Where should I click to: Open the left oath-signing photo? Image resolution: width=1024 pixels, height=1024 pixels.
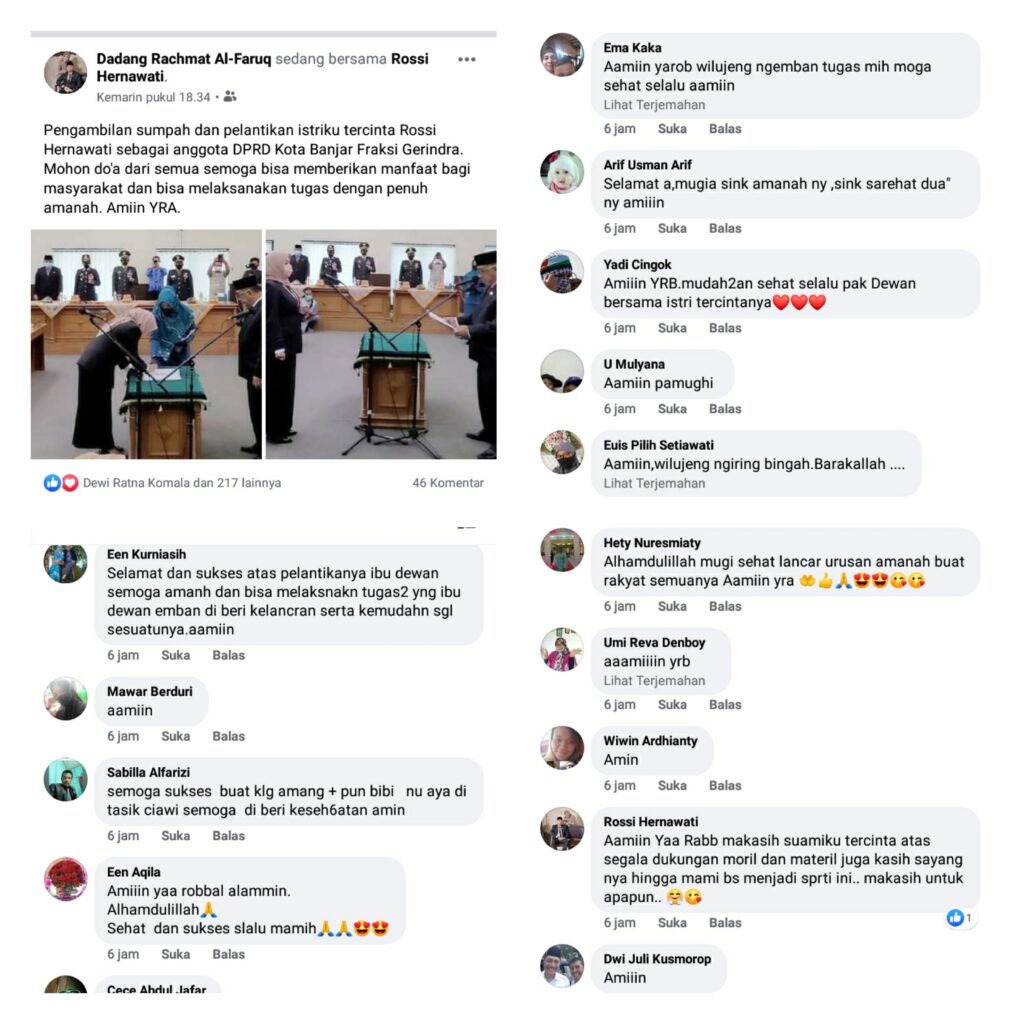click(146, 344)
